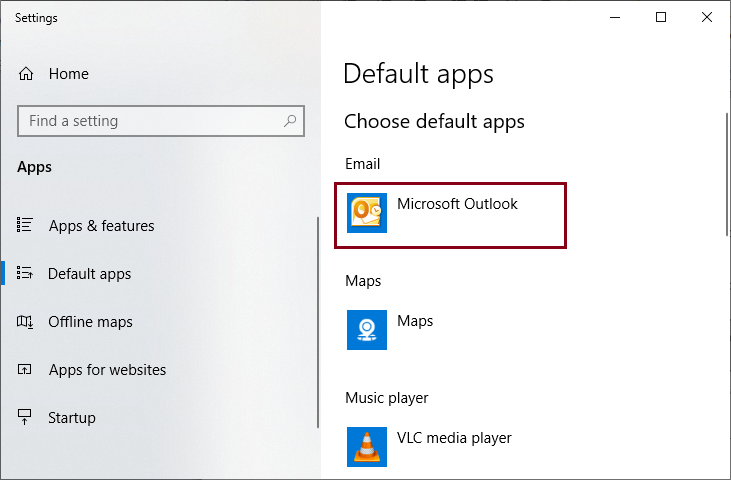Open Apps & features section

point(102,226)
